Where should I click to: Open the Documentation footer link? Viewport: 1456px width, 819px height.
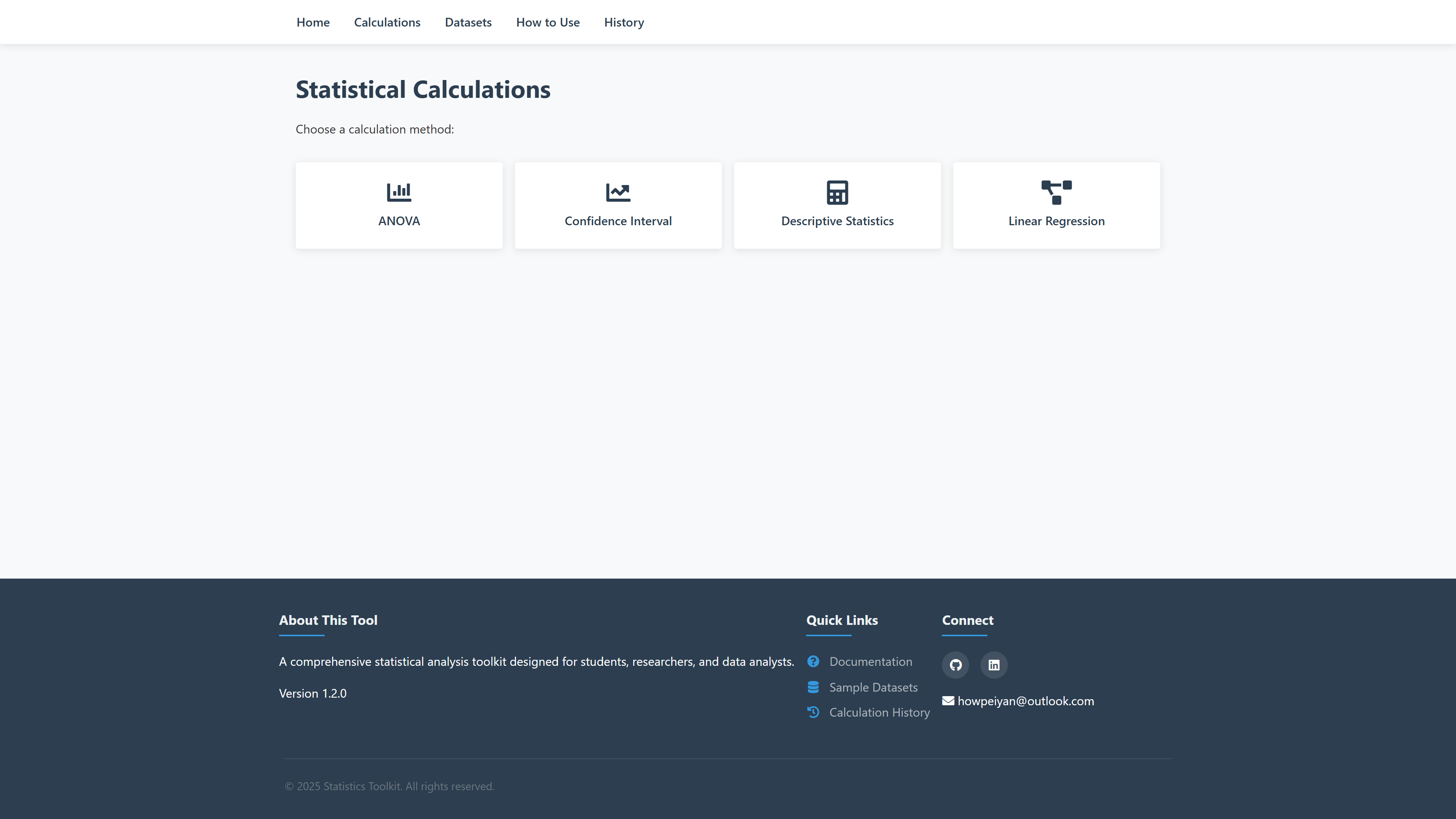click(871, 661)
